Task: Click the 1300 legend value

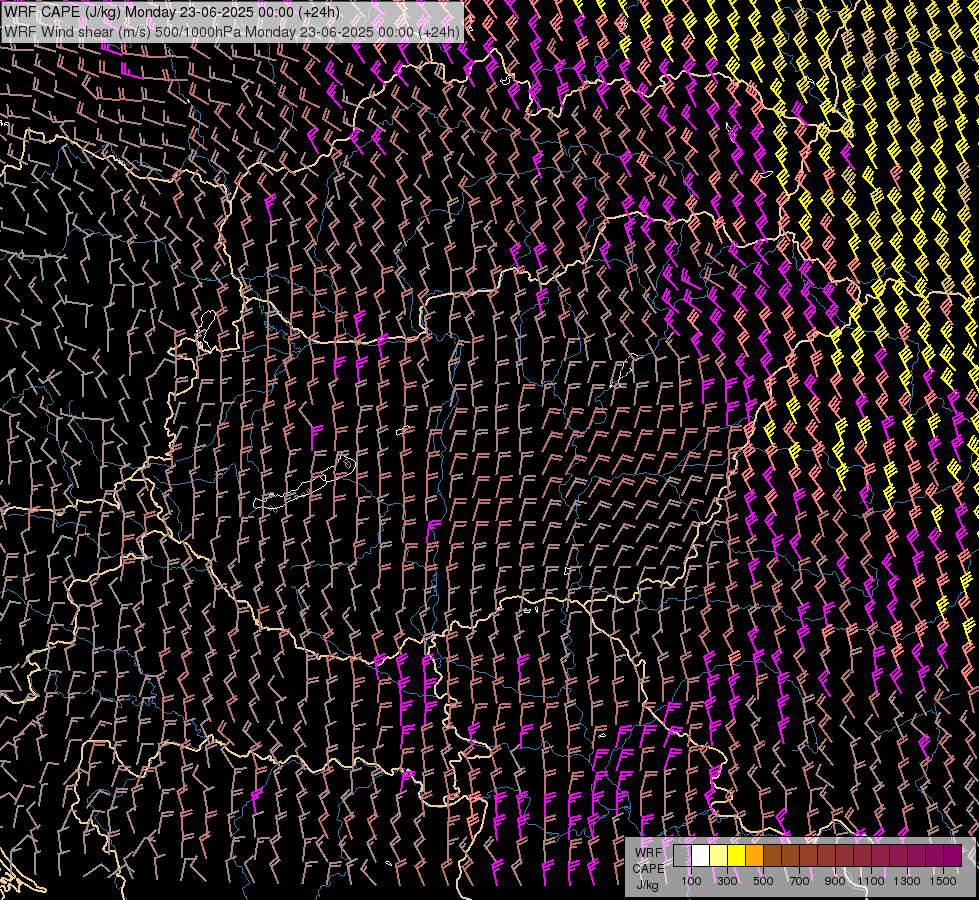Action: point(907,881)
